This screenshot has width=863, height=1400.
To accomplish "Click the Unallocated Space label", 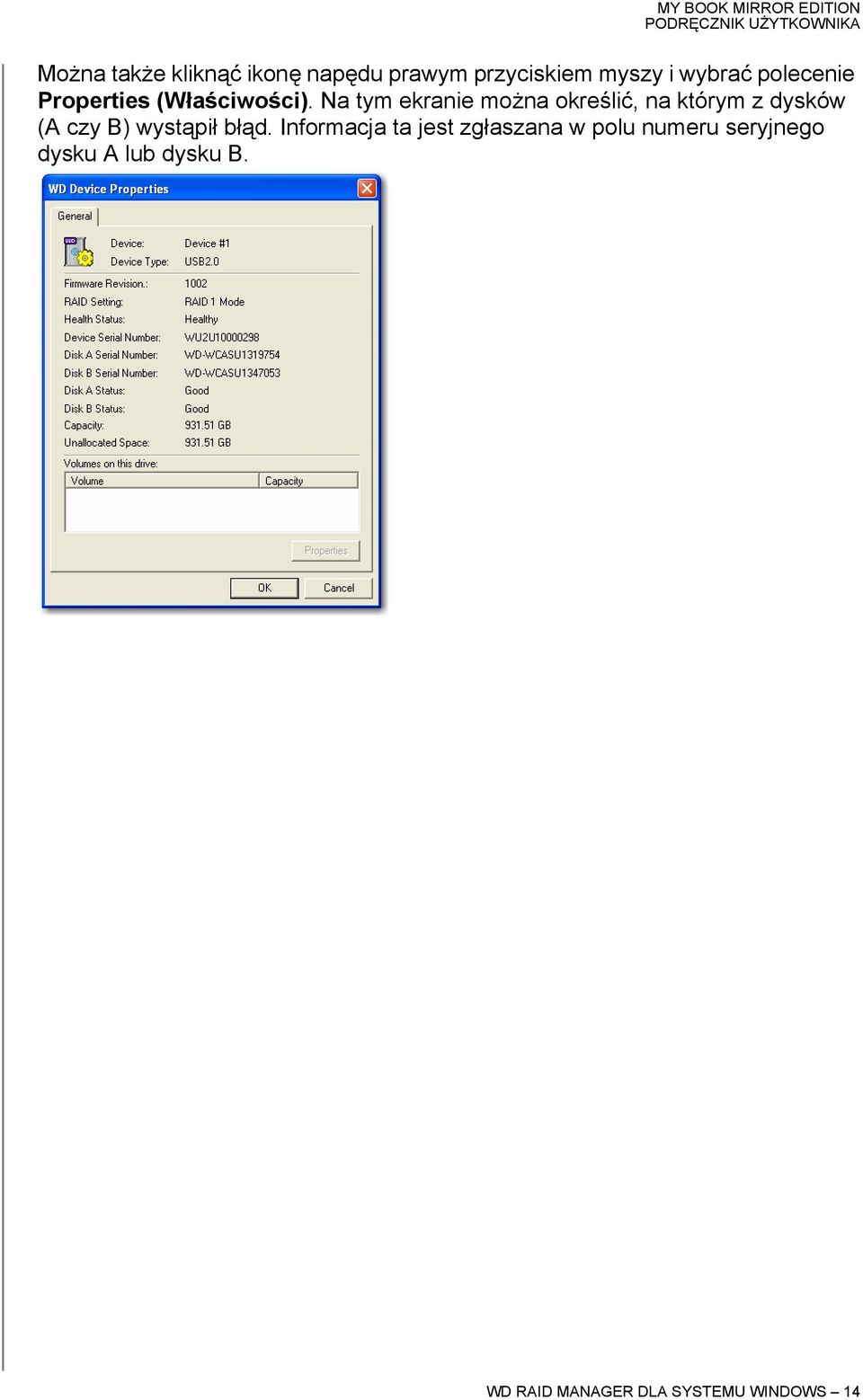I will [x=107, y=442].
